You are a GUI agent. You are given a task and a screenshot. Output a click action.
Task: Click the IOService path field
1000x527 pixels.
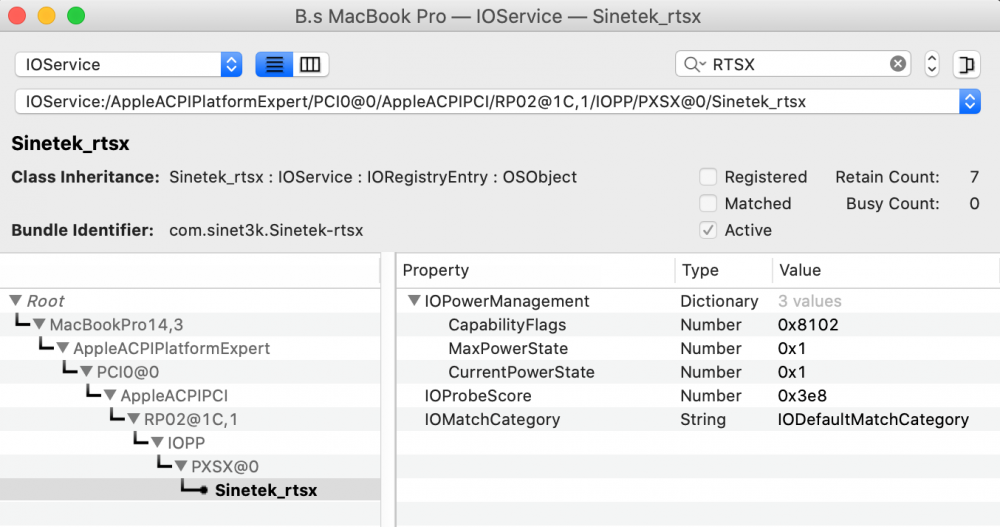point(487,101)
